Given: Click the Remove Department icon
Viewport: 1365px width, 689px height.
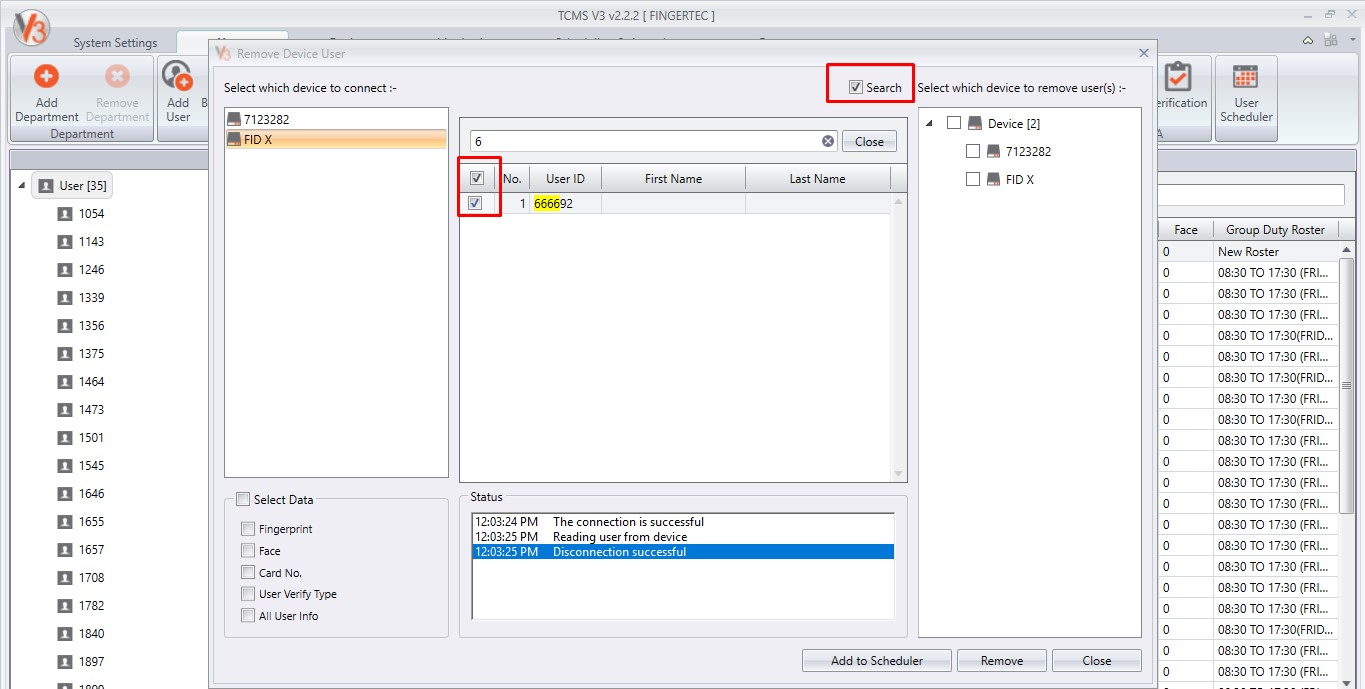Looking at the screenshot, I should 117,77.
